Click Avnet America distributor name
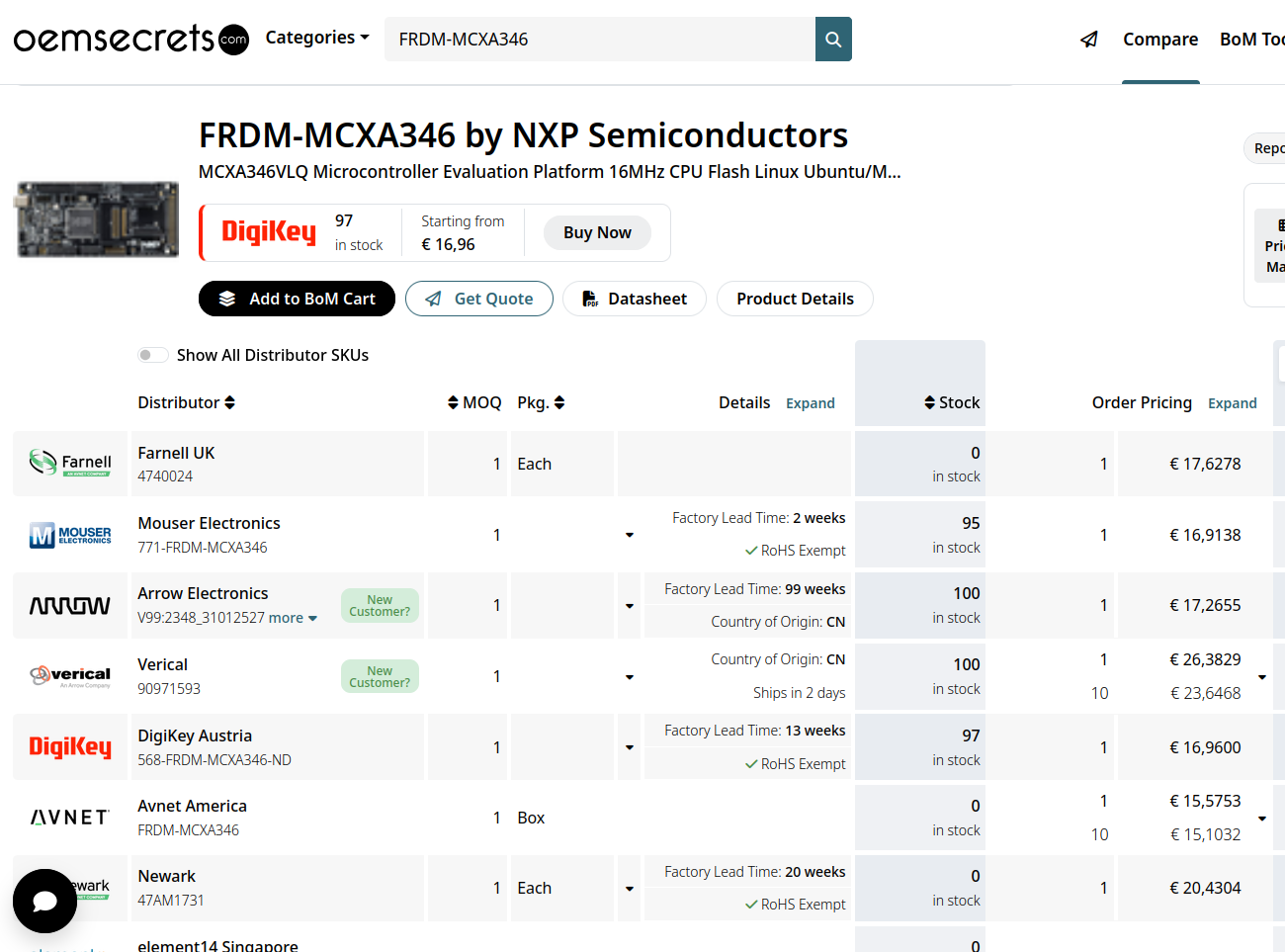The width and height of the screenshot is (1285, 952). click(192, 806)
